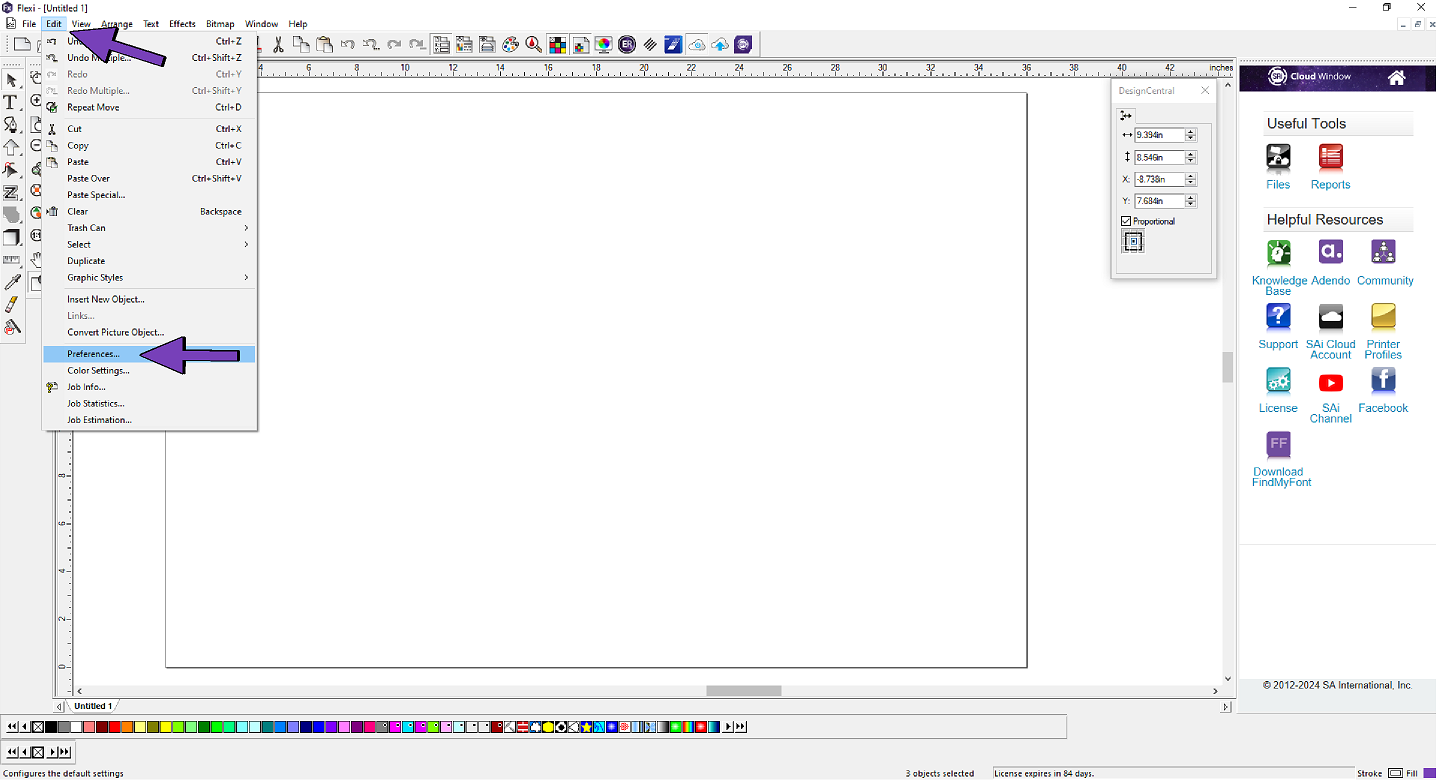Screen dimensions: 1436x780
Task: Click the monitor color wheel toolbar icon
Action: coord(603,44)
